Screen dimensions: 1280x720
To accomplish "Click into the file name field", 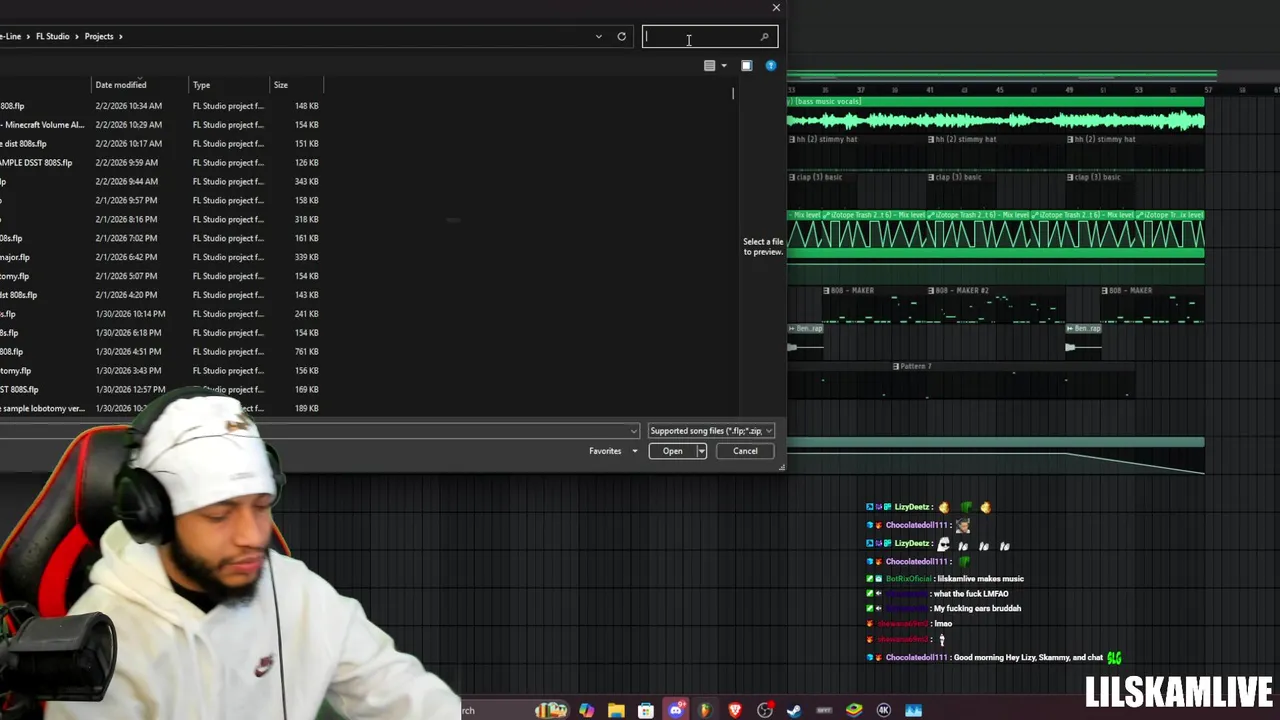I will point(314,431).
